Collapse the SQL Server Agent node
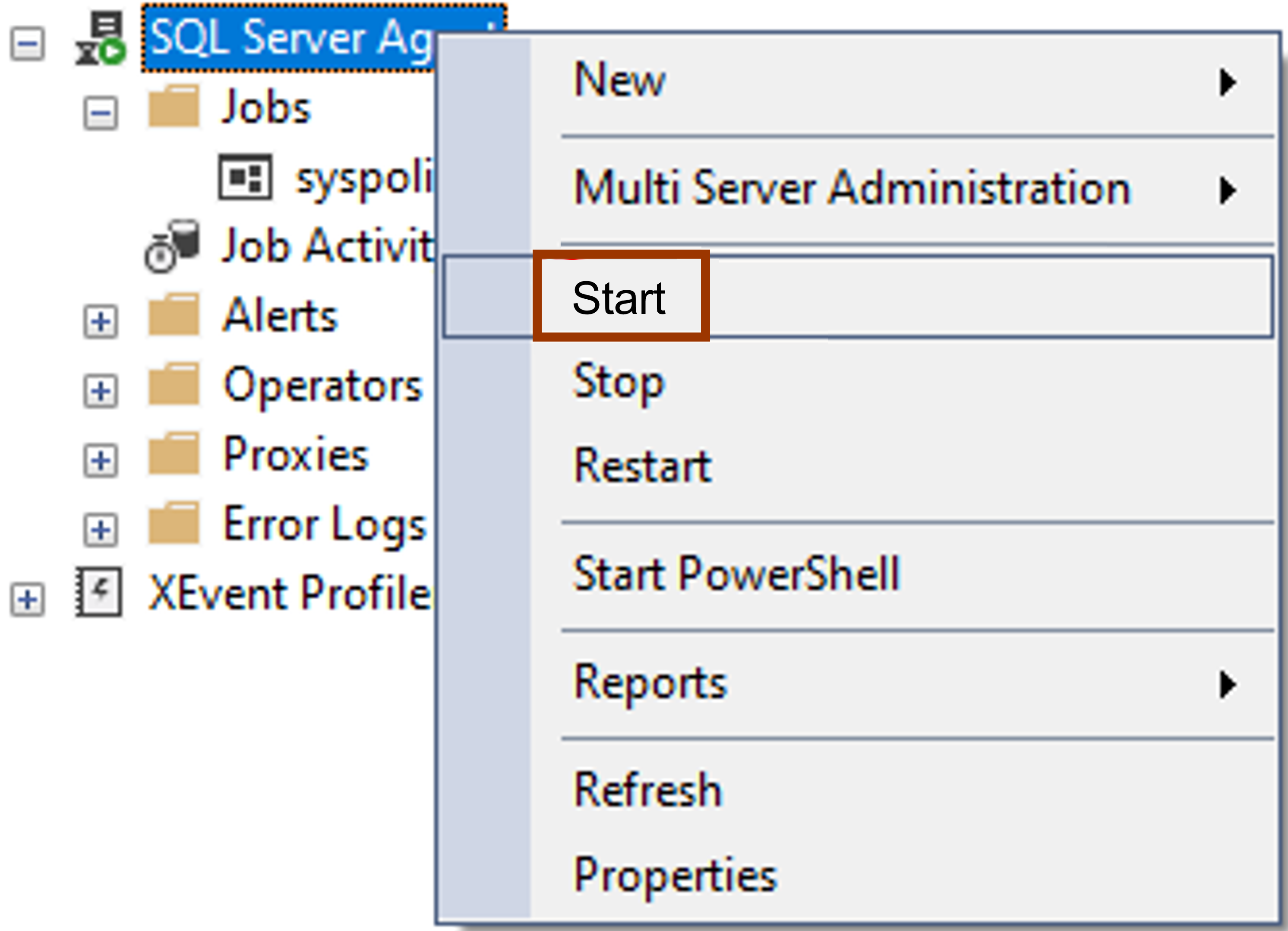The height and width of the screenshot is (931, 1288). (x=27, y=44)
